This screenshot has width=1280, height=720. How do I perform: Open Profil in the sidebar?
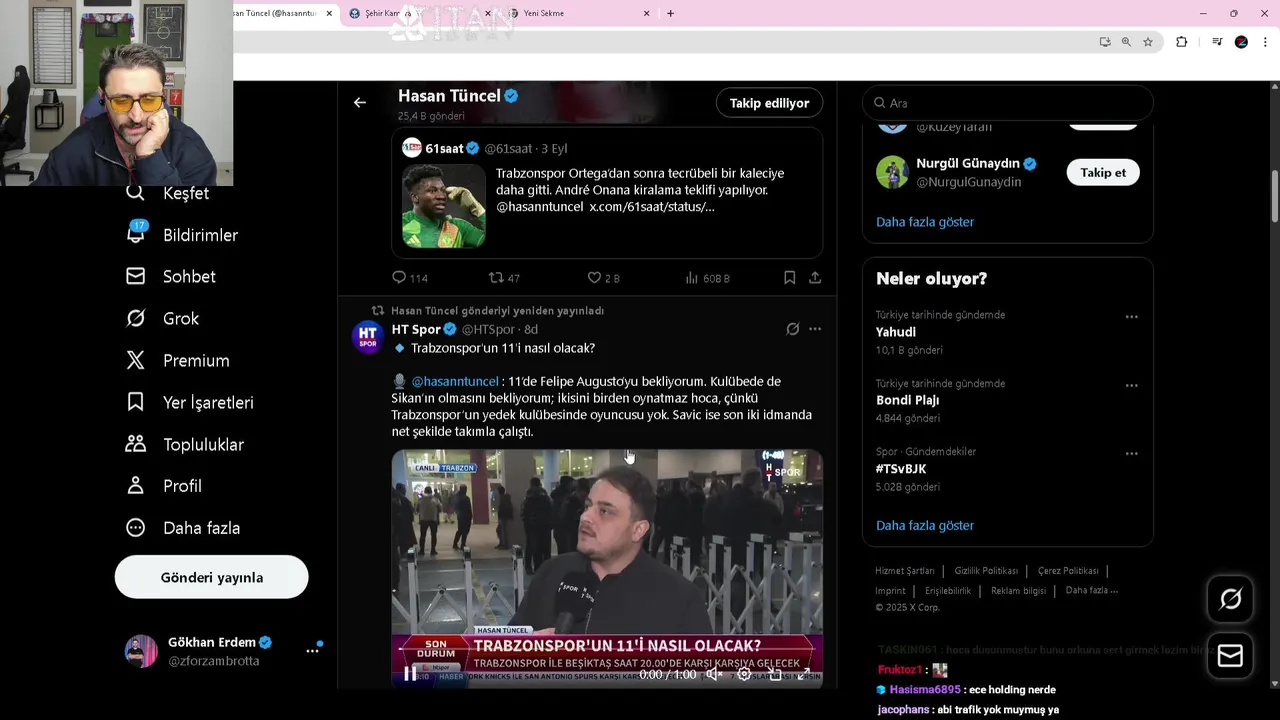pos(164,486)
